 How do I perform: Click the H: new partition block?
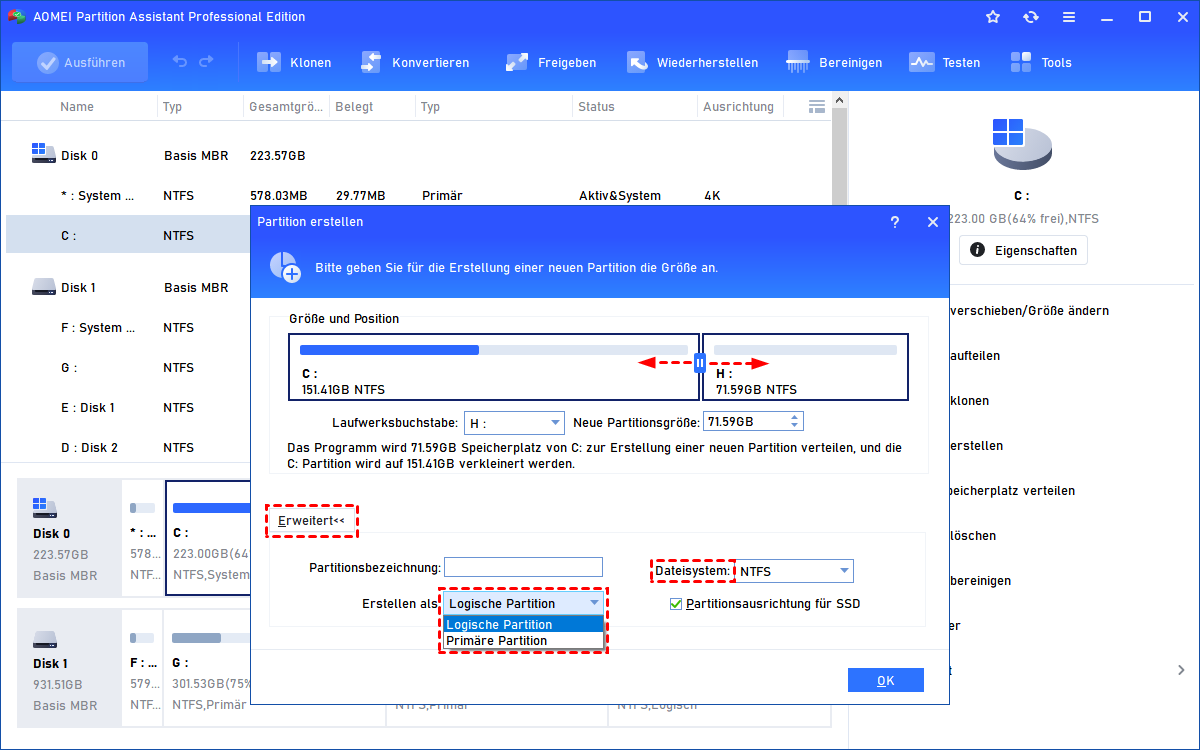click(805, 367)
